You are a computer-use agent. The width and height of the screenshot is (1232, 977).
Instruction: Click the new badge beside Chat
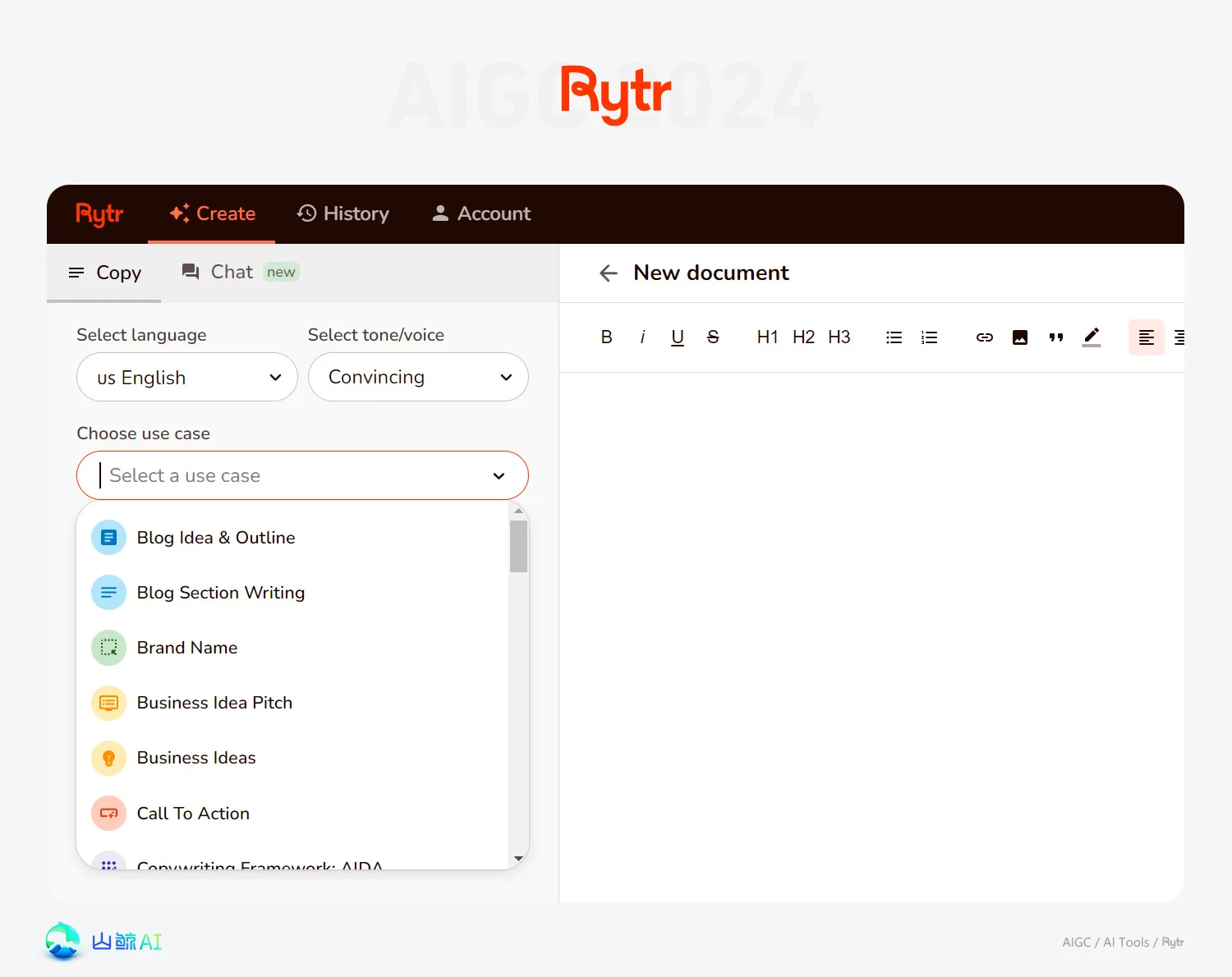[x=281, y=272]
